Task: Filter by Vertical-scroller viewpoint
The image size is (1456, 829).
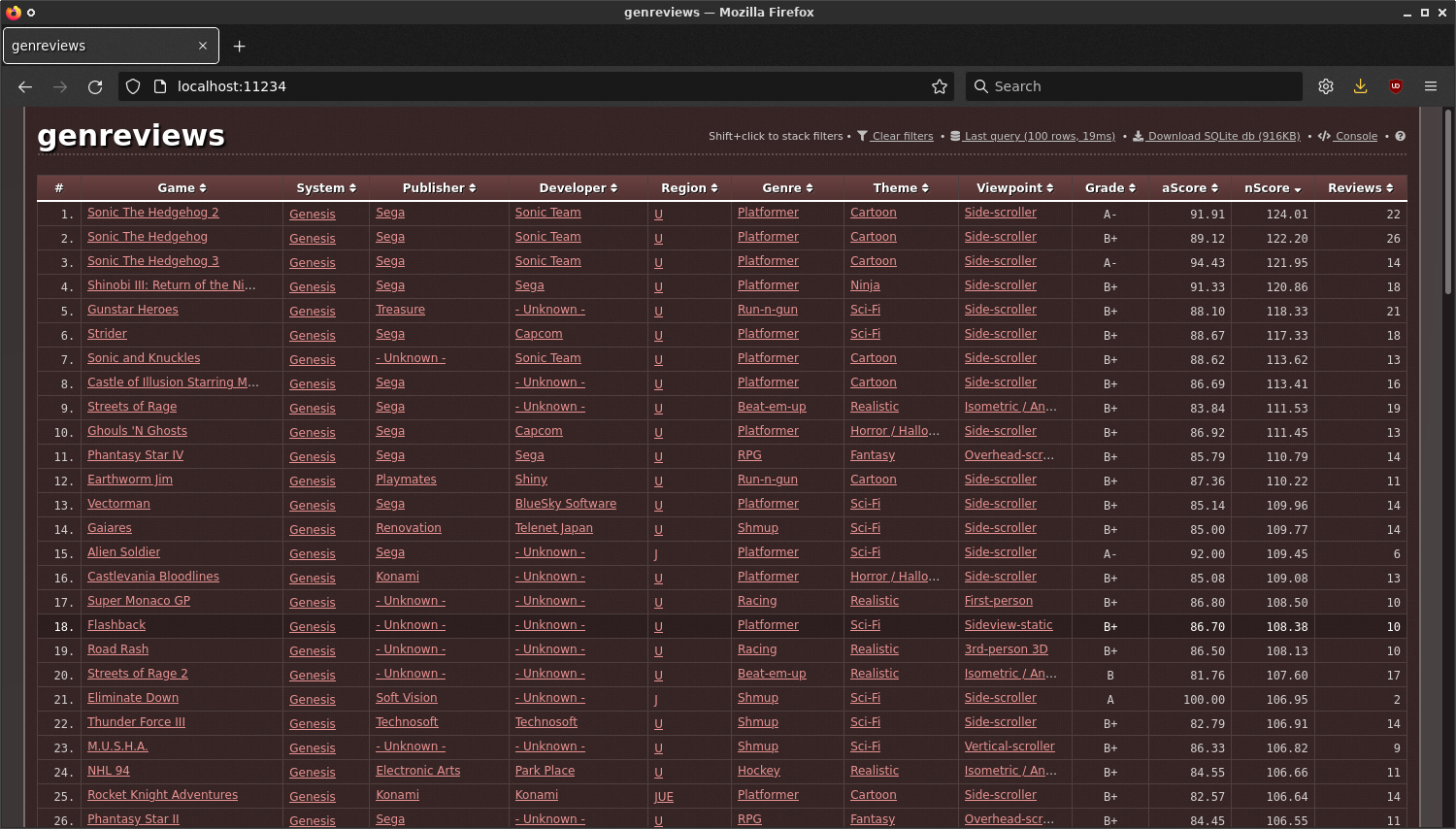Action: coord(1009,746)
